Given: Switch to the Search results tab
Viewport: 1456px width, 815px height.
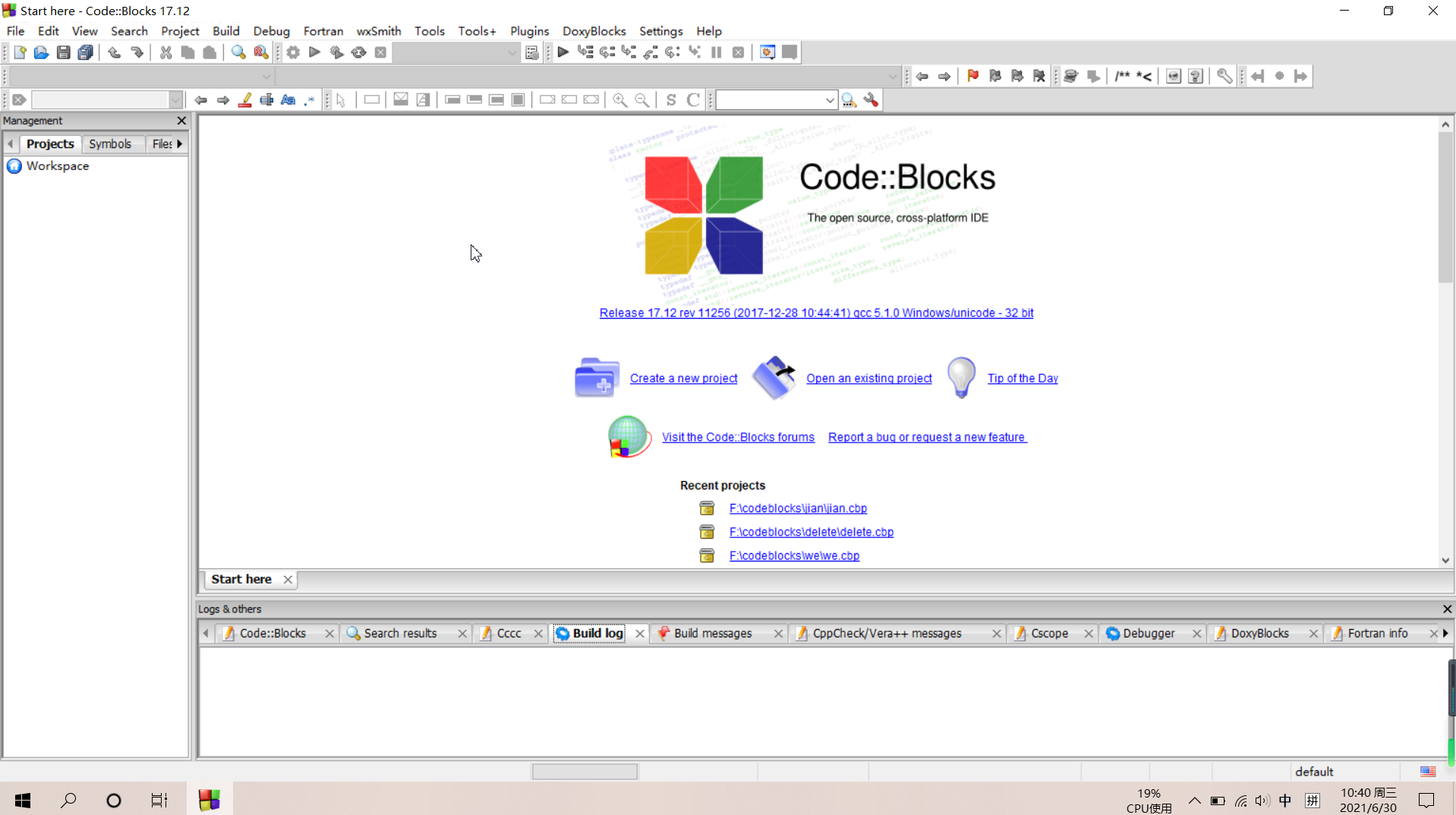Looking at the screenshot, I should tap(400, 634).
